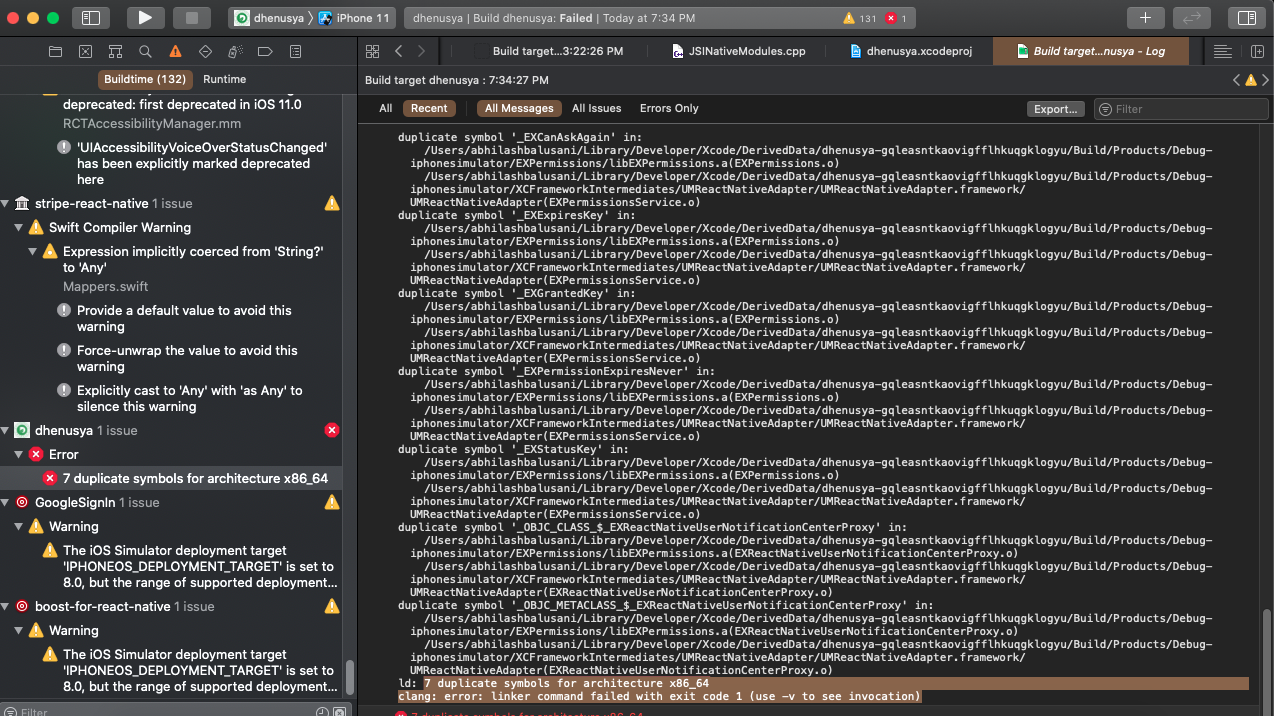Viewport: 1274px width, 716px height.
Task: Click the log filter input field
Action: [x=1180, y=108]
